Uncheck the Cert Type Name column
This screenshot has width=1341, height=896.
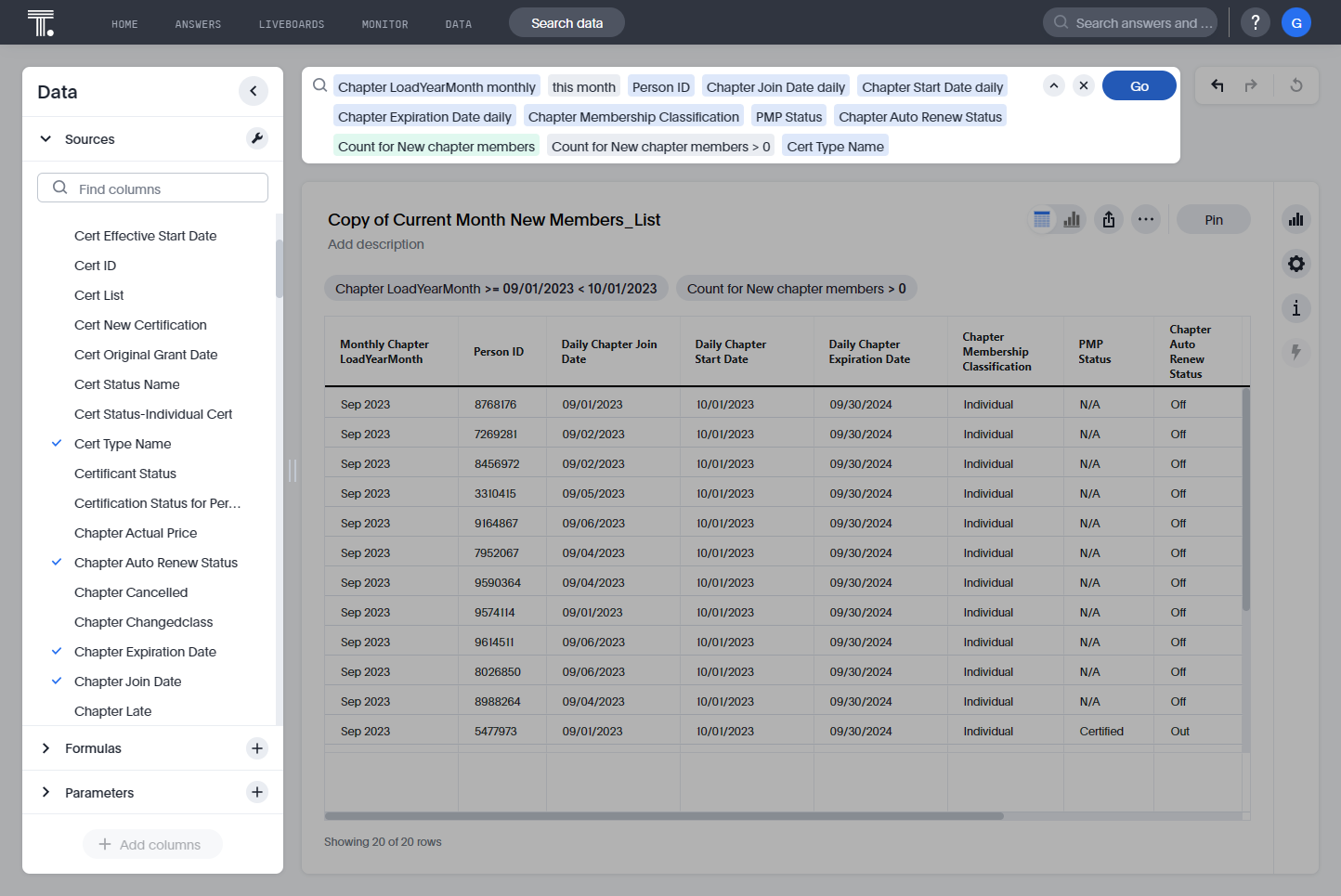point(57,444)
